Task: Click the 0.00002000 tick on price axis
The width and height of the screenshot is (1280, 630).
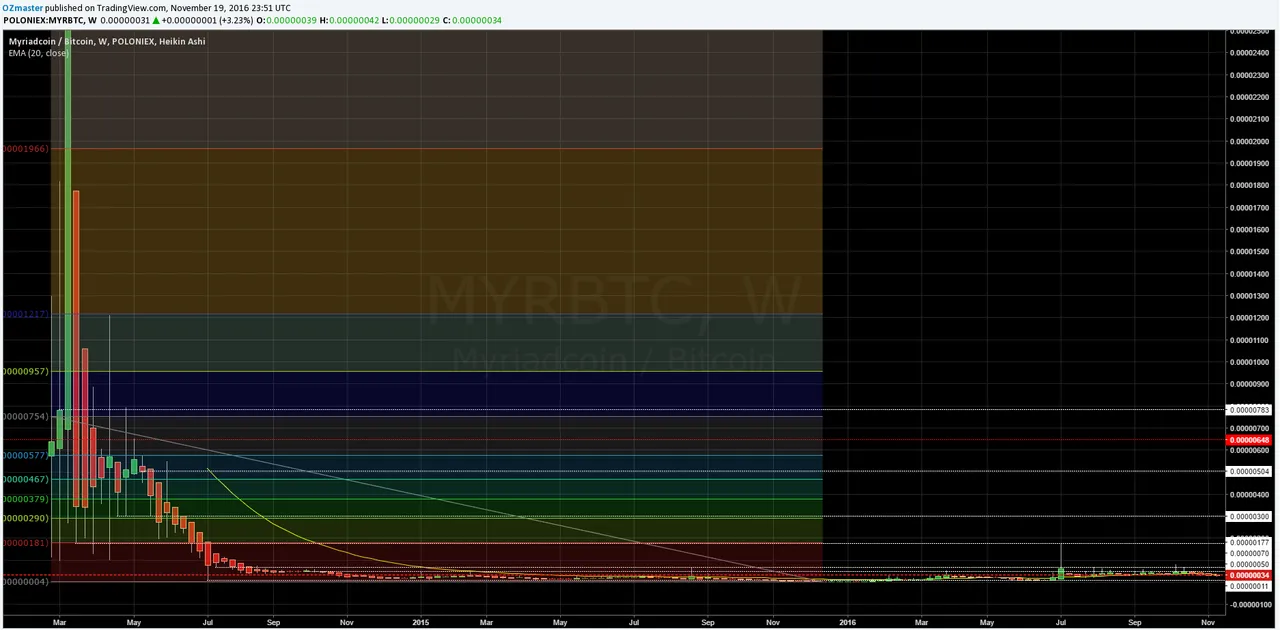Action: point(1251,141)
